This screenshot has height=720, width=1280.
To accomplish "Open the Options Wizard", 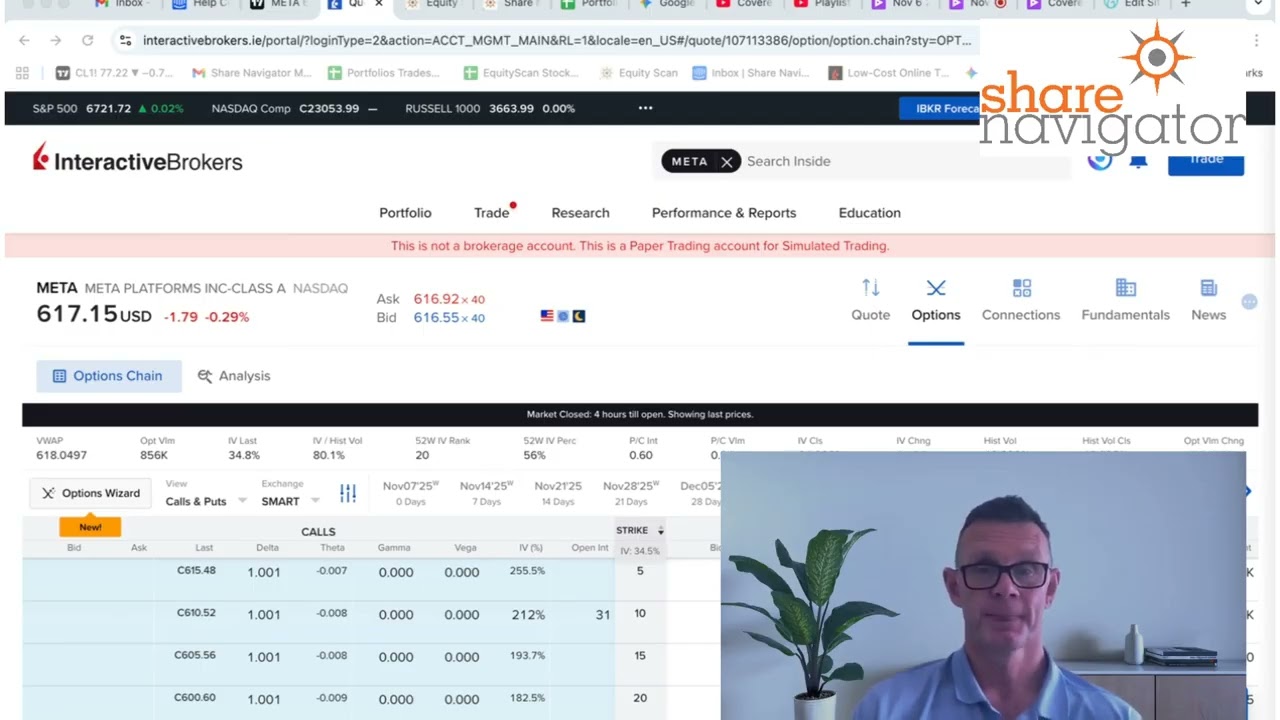I will [x=91, y=493].
